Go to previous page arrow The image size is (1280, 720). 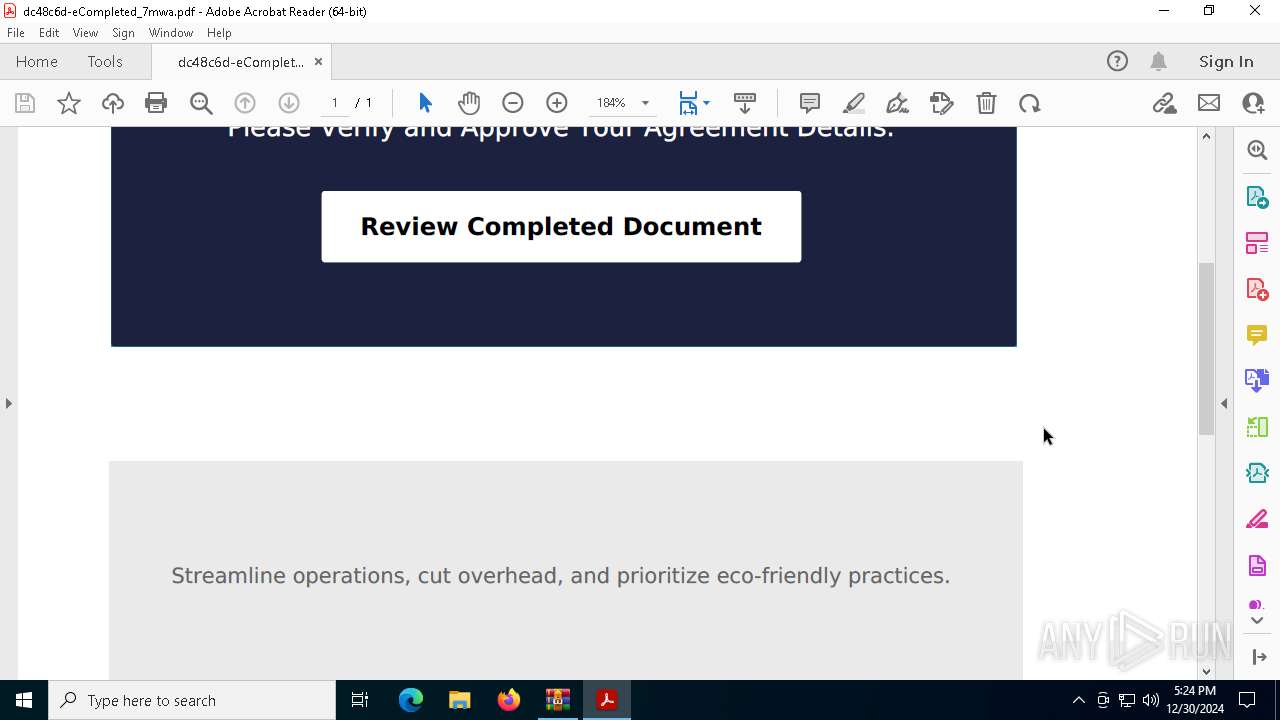tap(245, 103)
